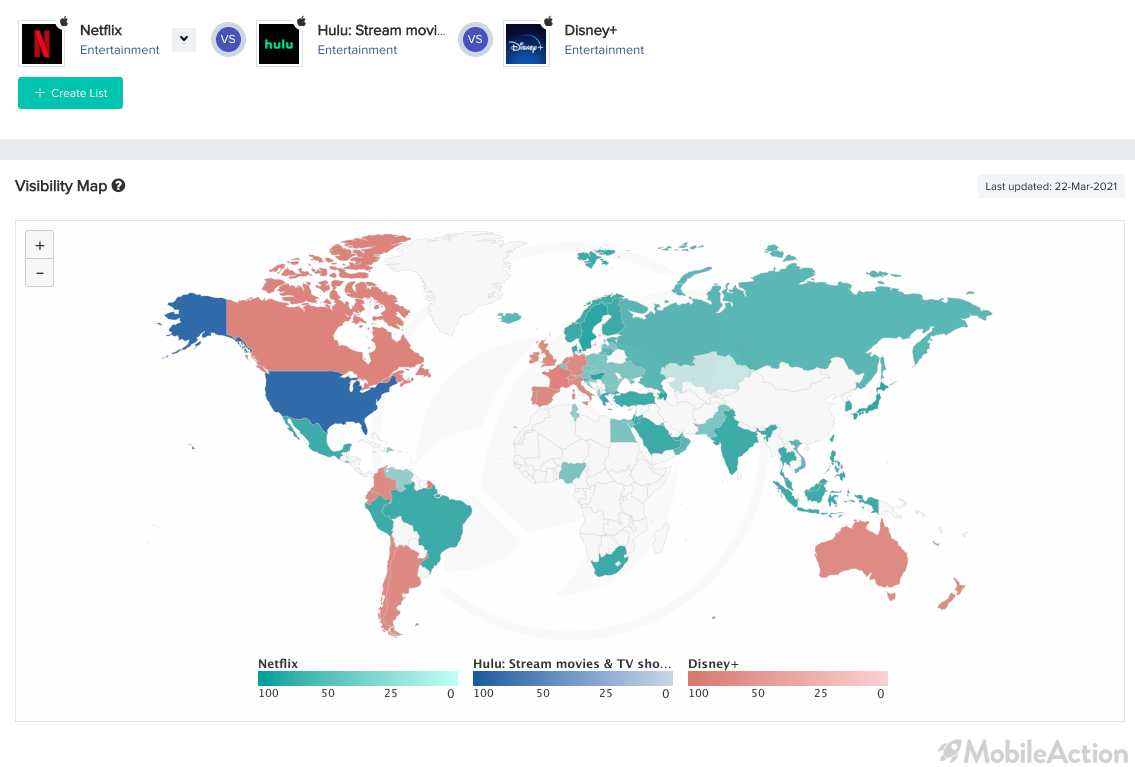Open Disney+ Entertainment category link

coord(604,50)
